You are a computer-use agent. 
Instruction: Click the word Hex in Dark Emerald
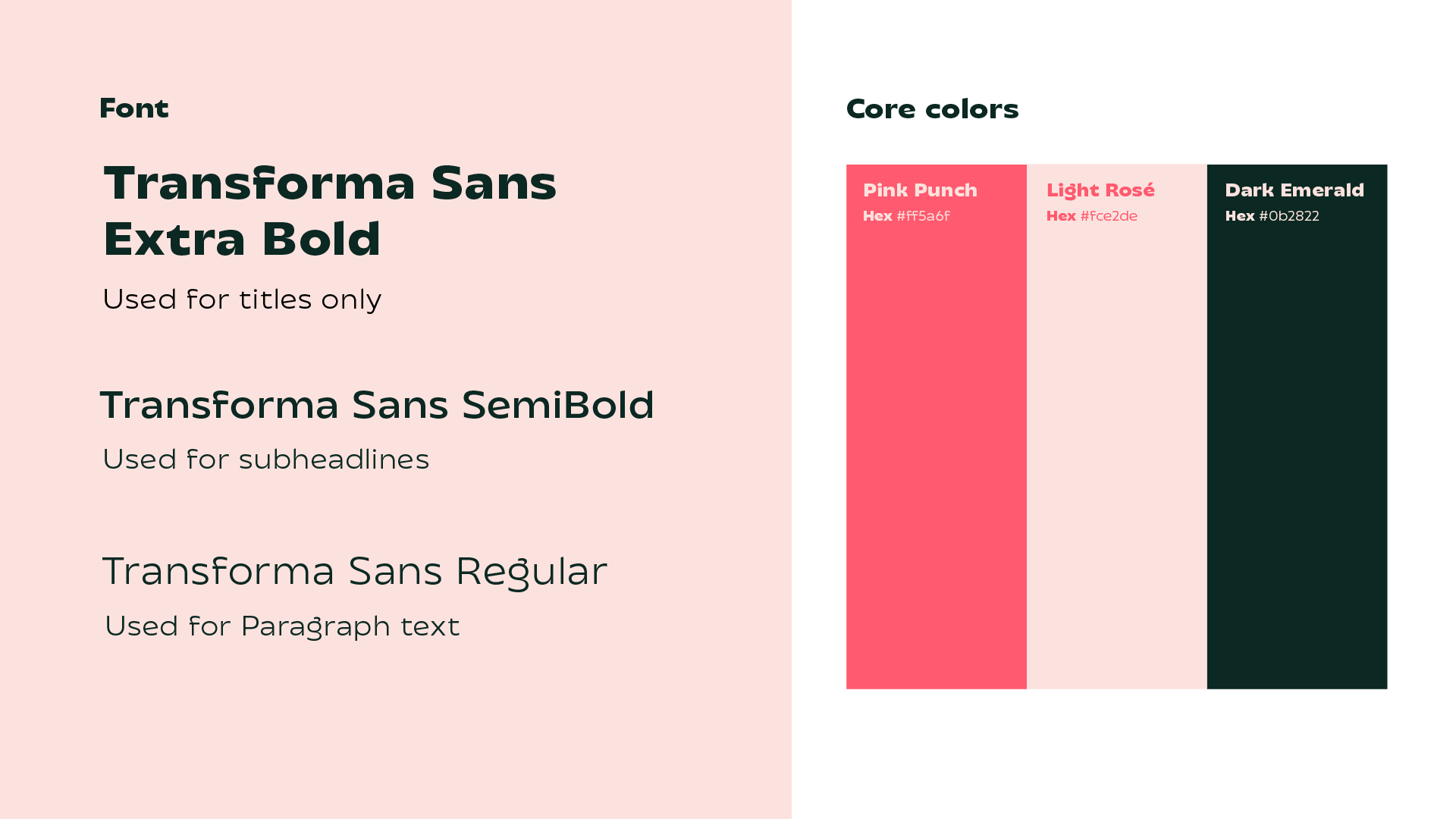1240,216
